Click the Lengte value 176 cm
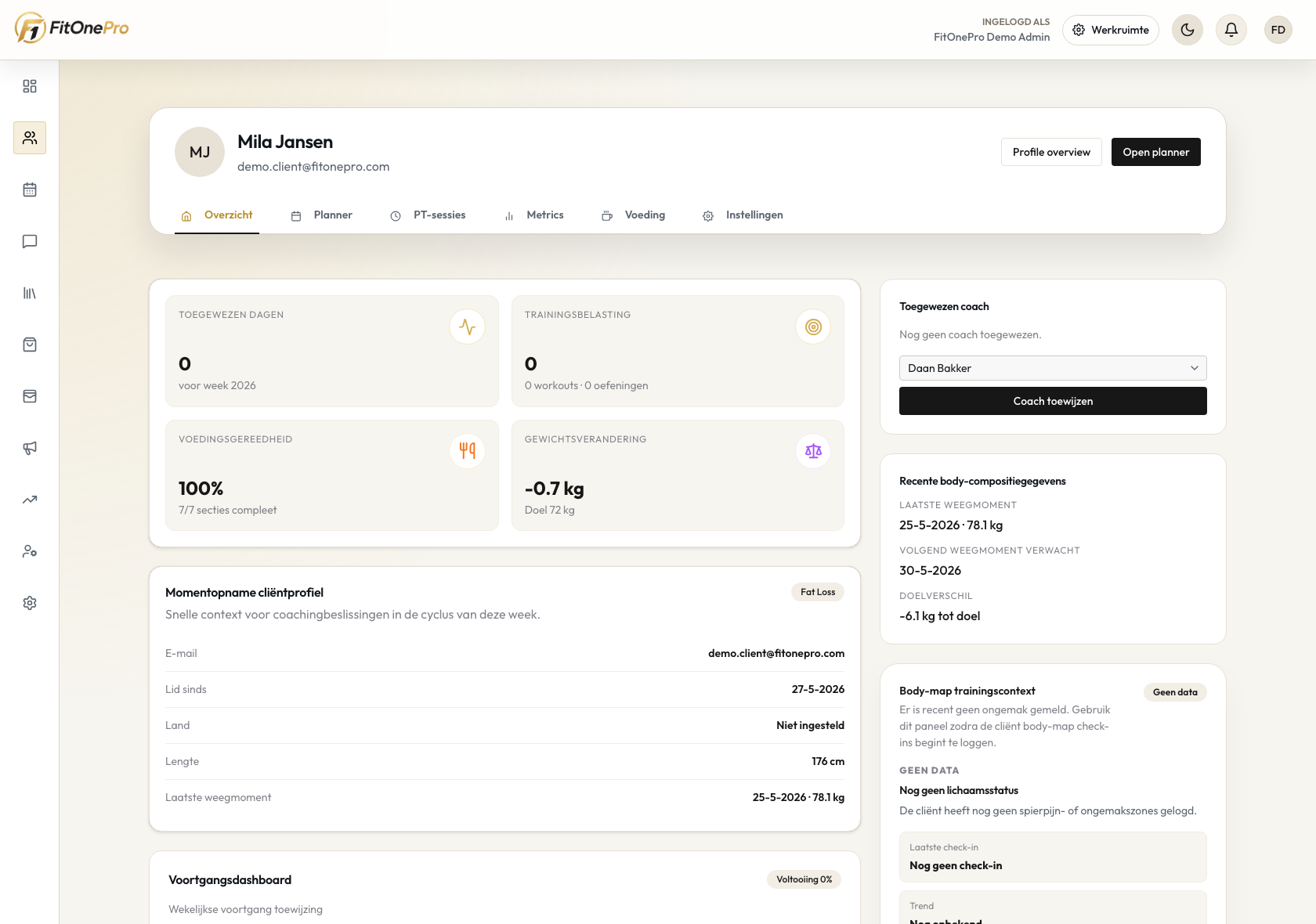 pos(828,761)
